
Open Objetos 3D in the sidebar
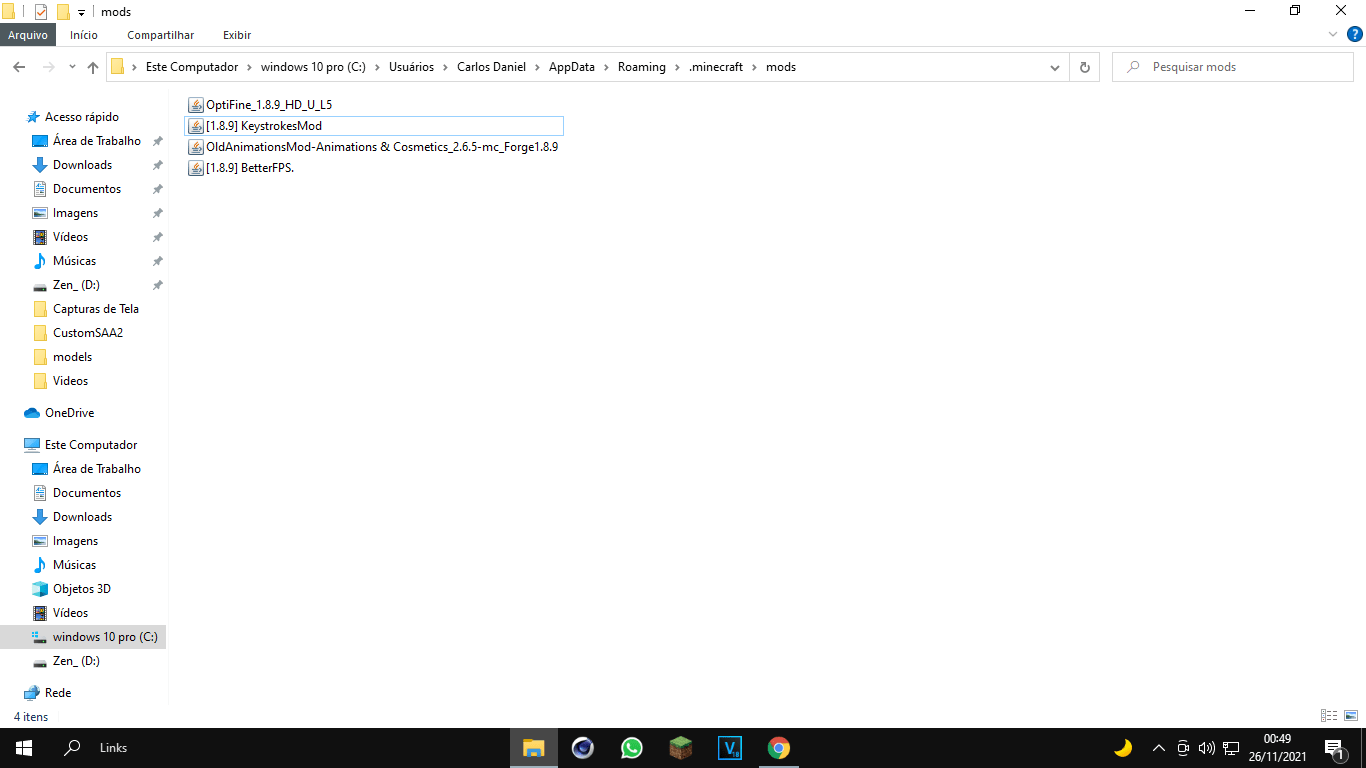(x=81, y=589)
